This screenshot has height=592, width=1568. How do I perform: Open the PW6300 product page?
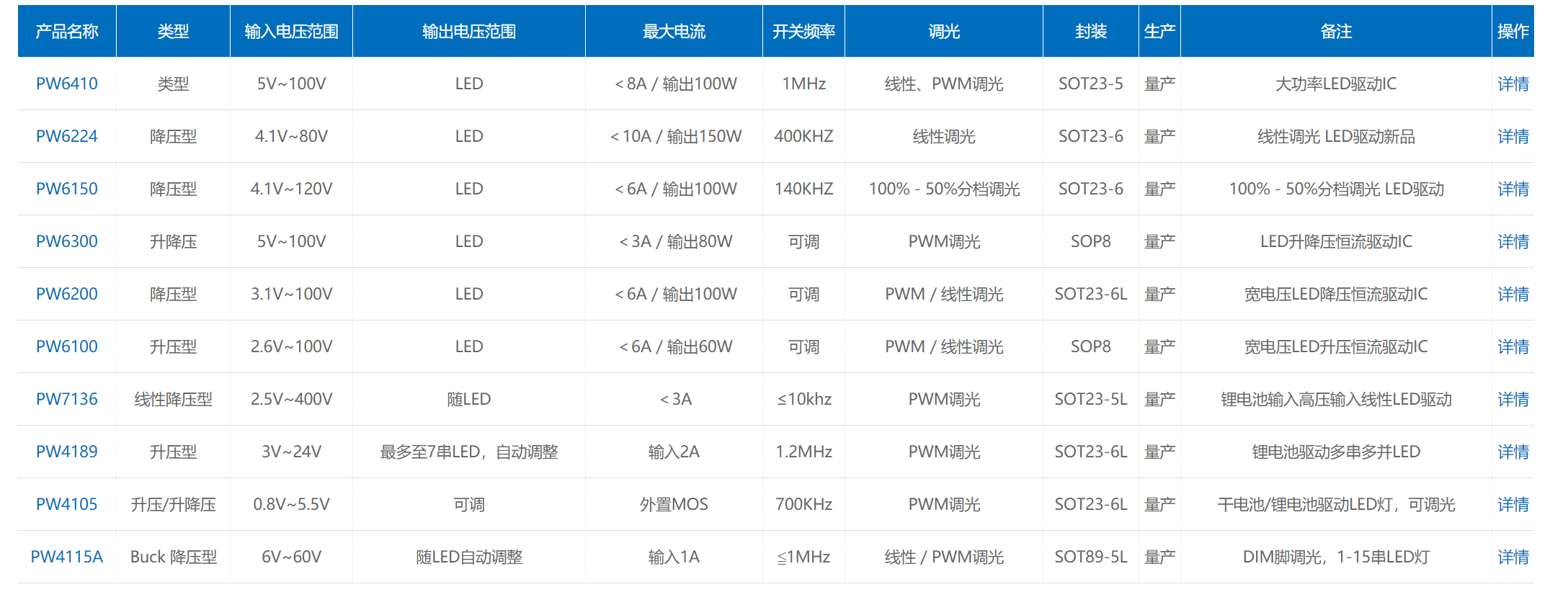(x=67, y=241)
